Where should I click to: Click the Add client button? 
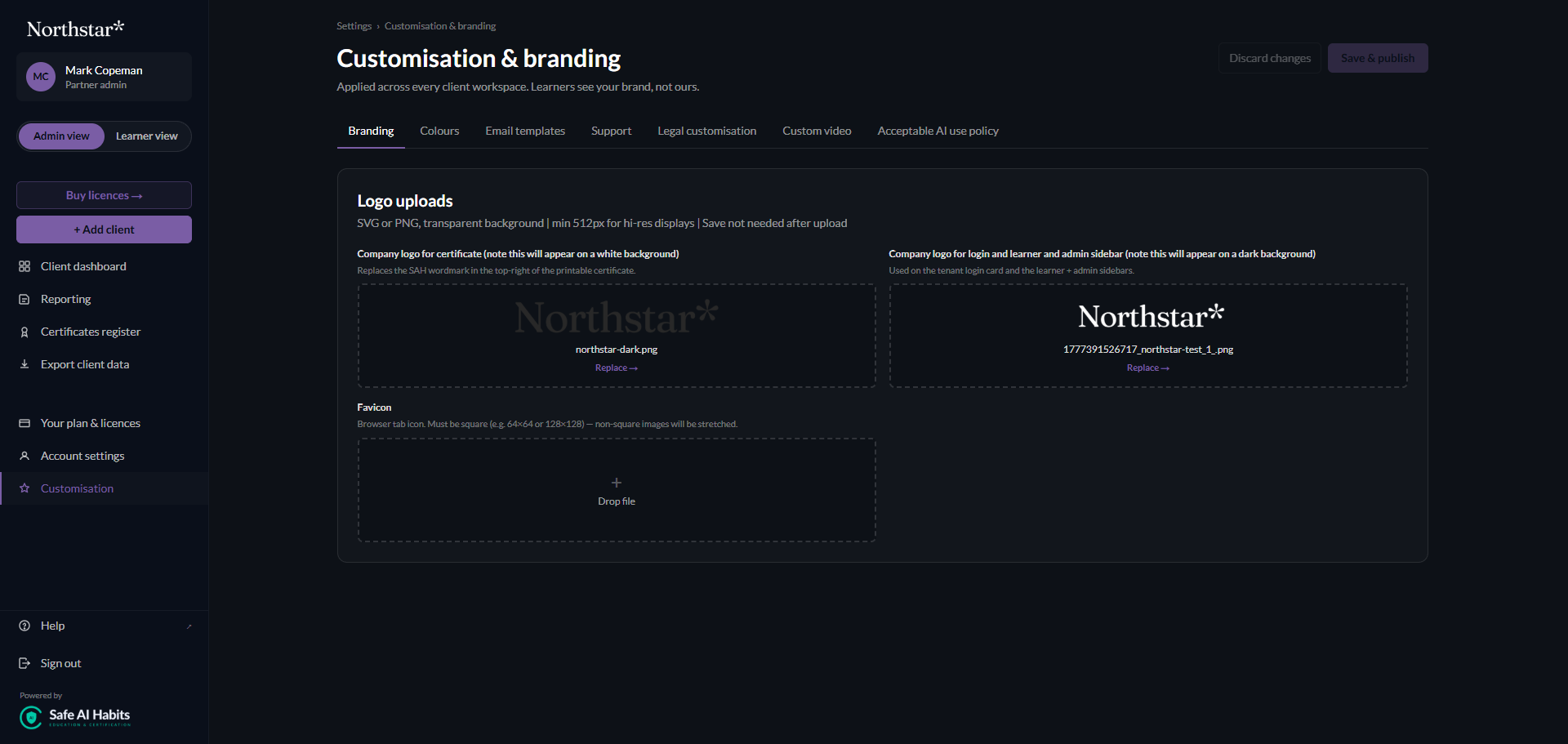click(104, 229)
